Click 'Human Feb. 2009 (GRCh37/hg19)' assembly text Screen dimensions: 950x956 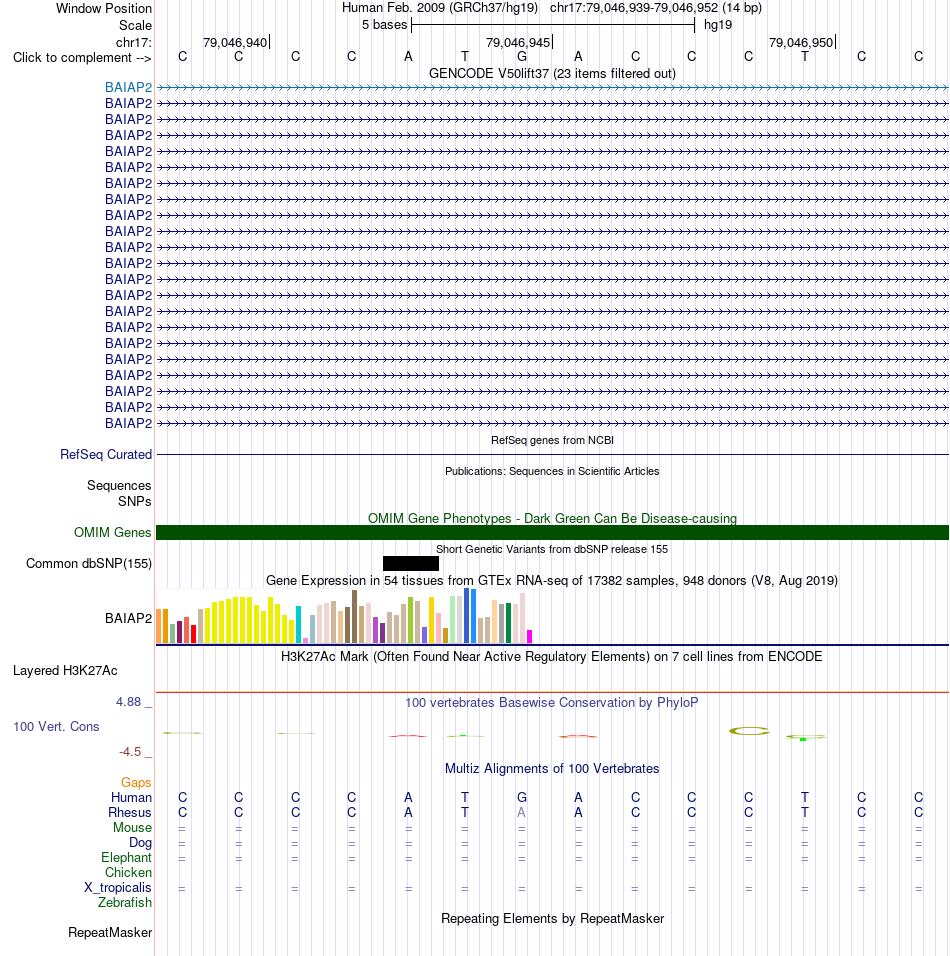tap(440, 8)
